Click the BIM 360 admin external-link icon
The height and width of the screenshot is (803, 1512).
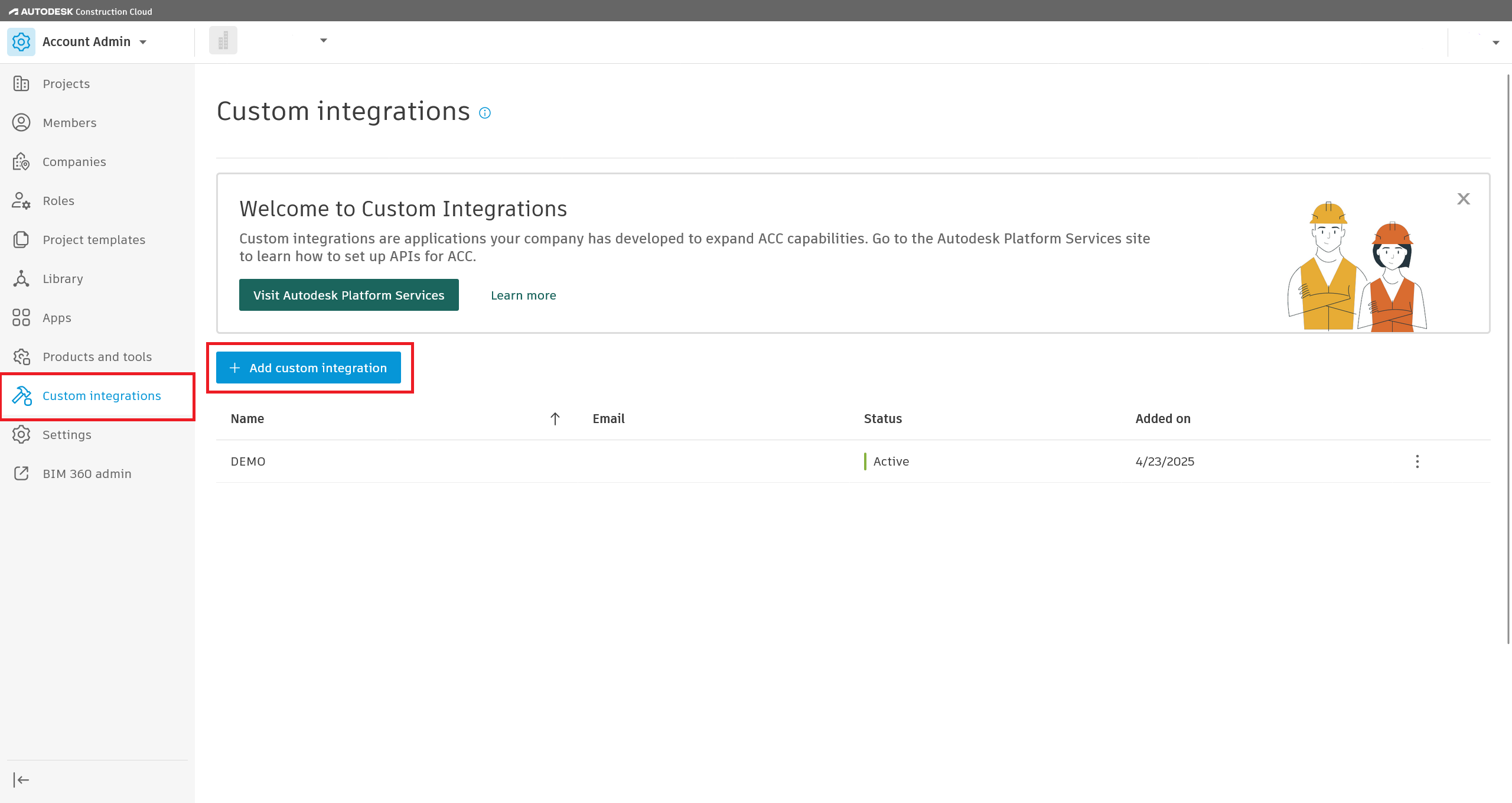(x=21, y=474)
